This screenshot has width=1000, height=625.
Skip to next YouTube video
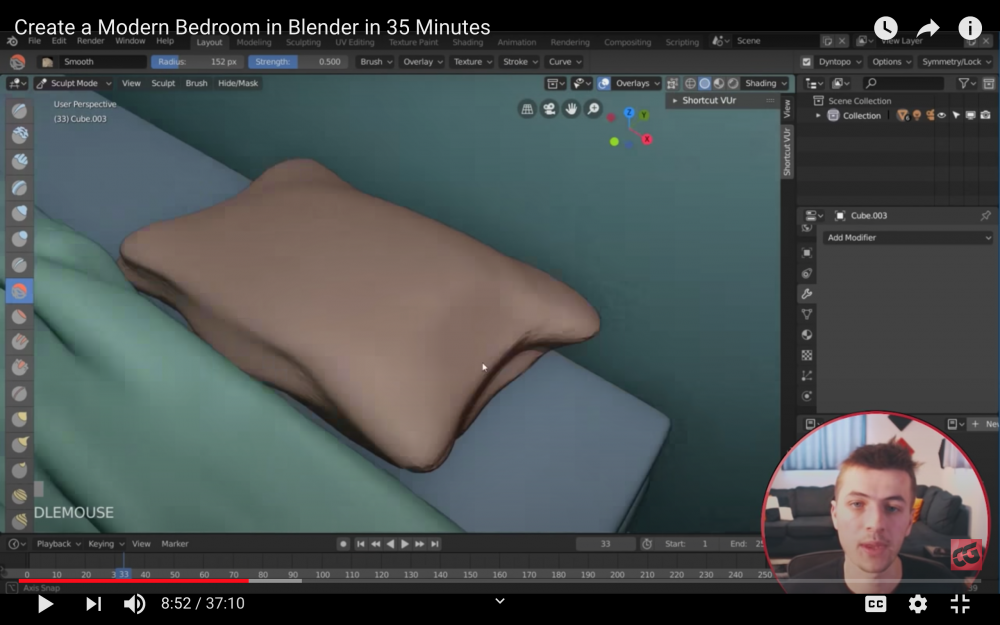(x=93, y=603)
